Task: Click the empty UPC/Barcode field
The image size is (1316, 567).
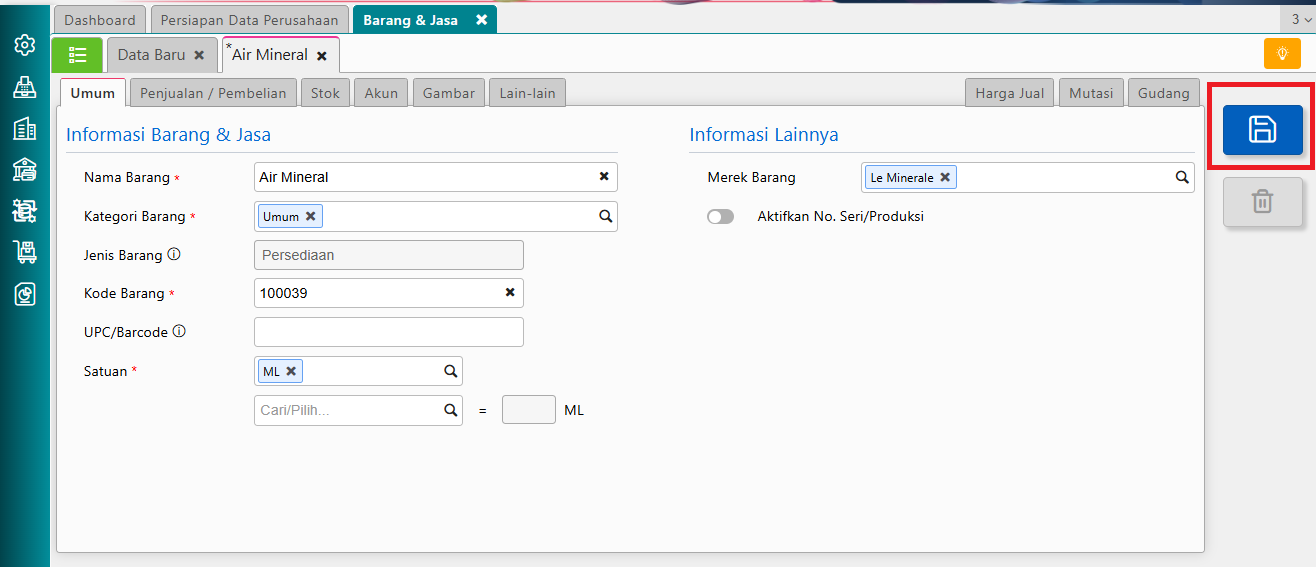Action: [x=389, y=332]
